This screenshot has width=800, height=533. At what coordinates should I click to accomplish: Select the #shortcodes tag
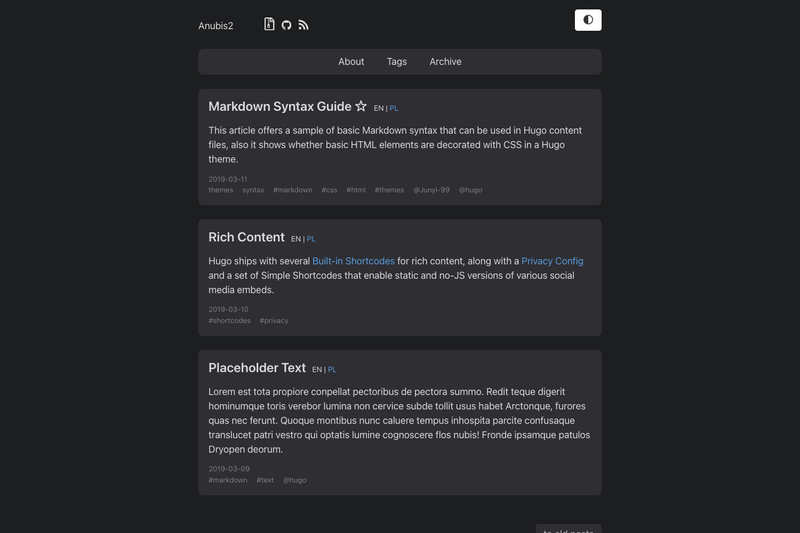(229, 320)
